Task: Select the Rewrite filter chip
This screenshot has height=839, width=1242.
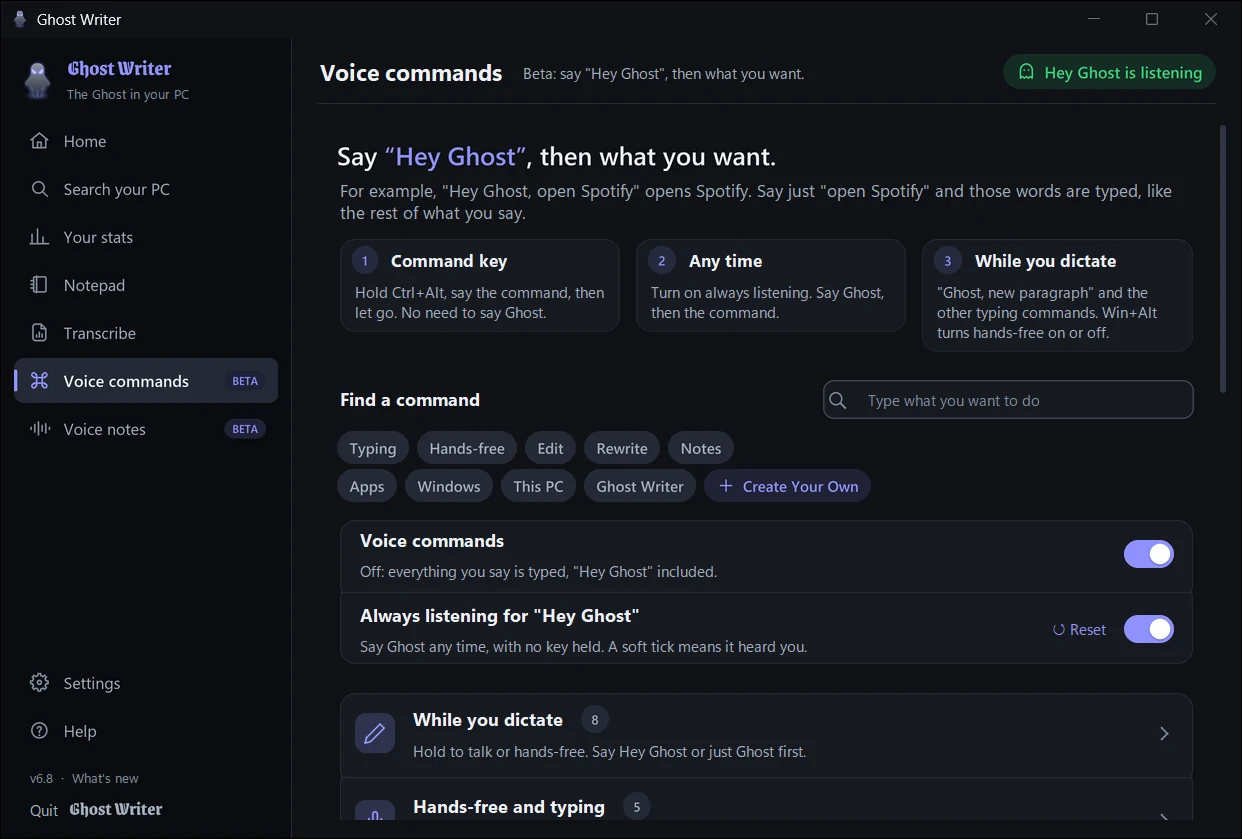Action: tap(622, 448)
